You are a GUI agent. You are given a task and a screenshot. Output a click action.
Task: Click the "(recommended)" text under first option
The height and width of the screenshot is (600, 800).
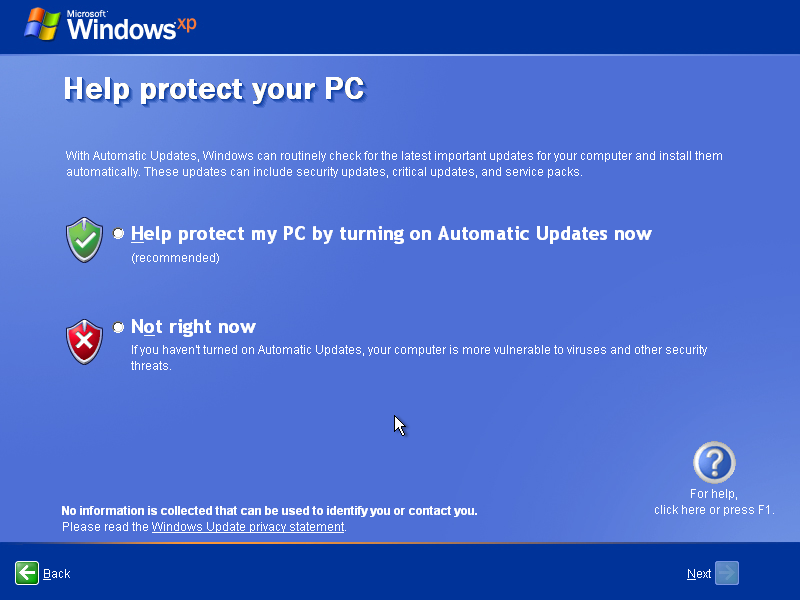coord(175,258)
